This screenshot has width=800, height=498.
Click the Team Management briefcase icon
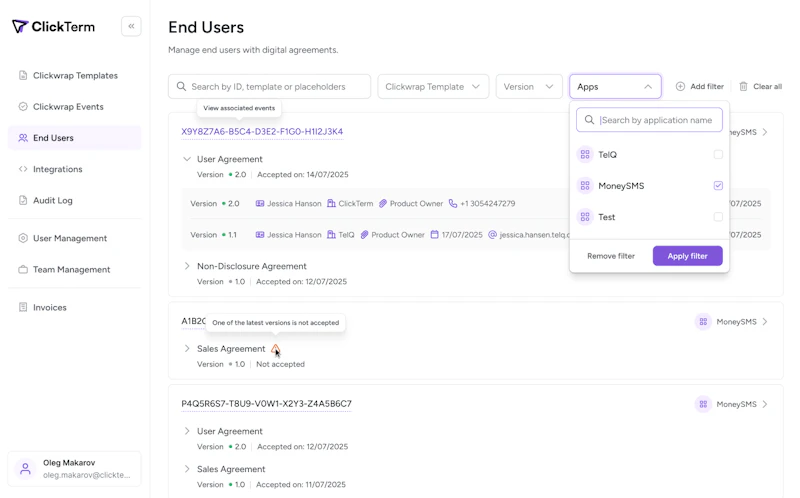tap(23, 269)
